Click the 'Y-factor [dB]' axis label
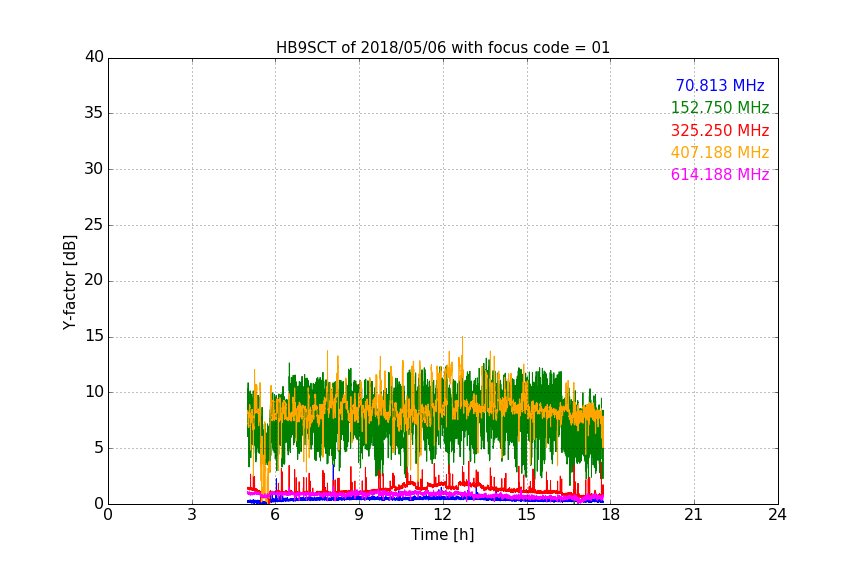 tap(69, 282)
